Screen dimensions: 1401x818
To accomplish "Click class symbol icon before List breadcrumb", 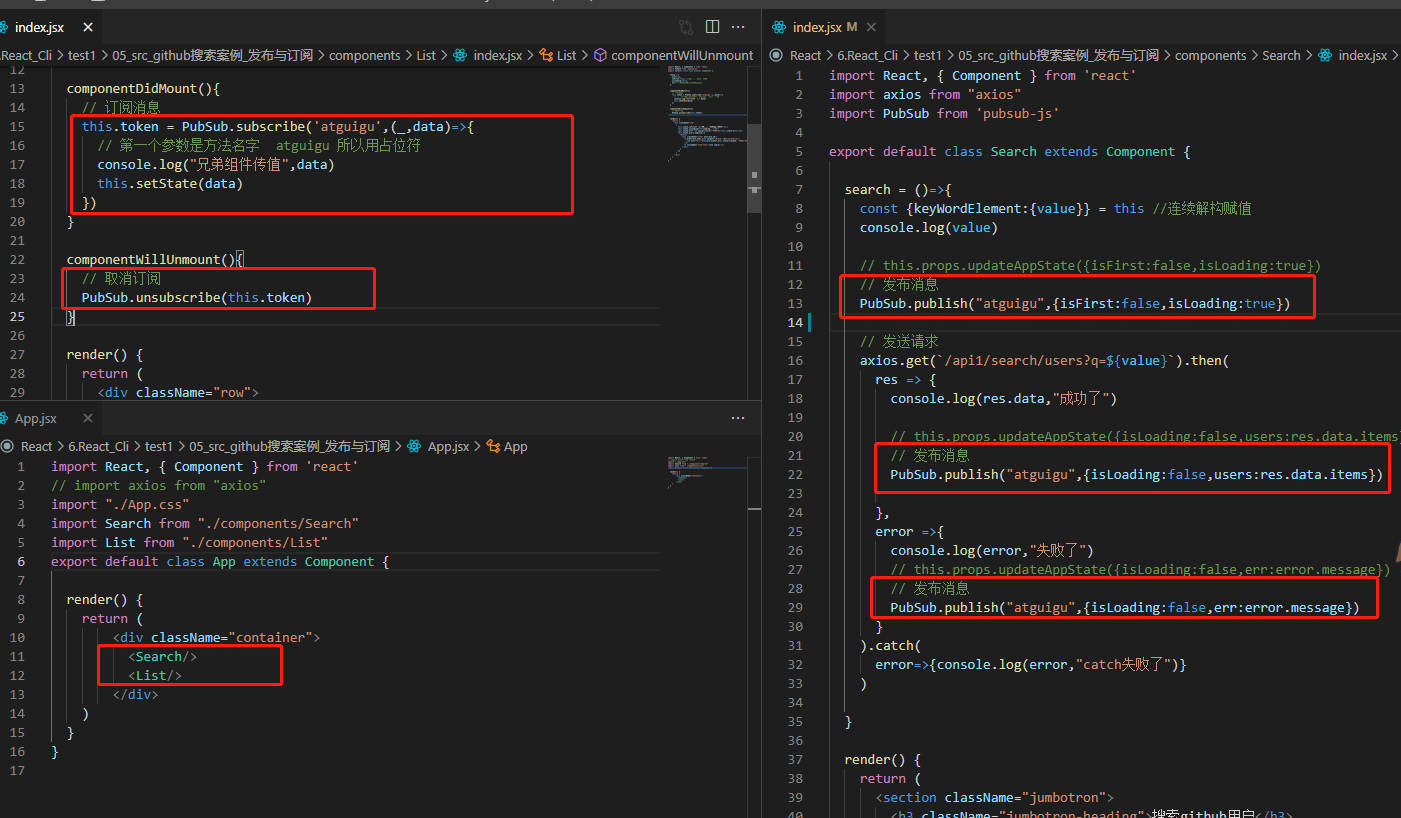I will [546, 55].
